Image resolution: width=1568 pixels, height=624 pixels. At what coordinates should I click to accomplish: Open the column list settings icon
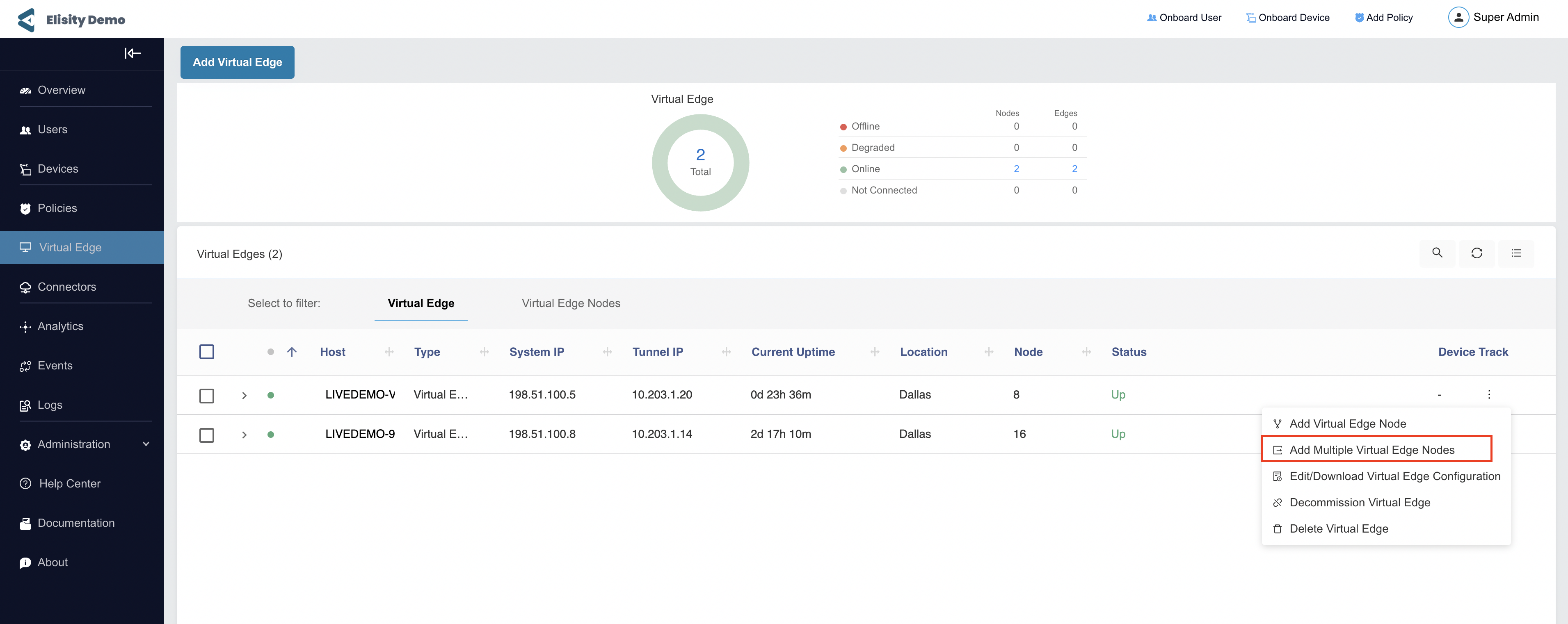[x=1515, y=253]
